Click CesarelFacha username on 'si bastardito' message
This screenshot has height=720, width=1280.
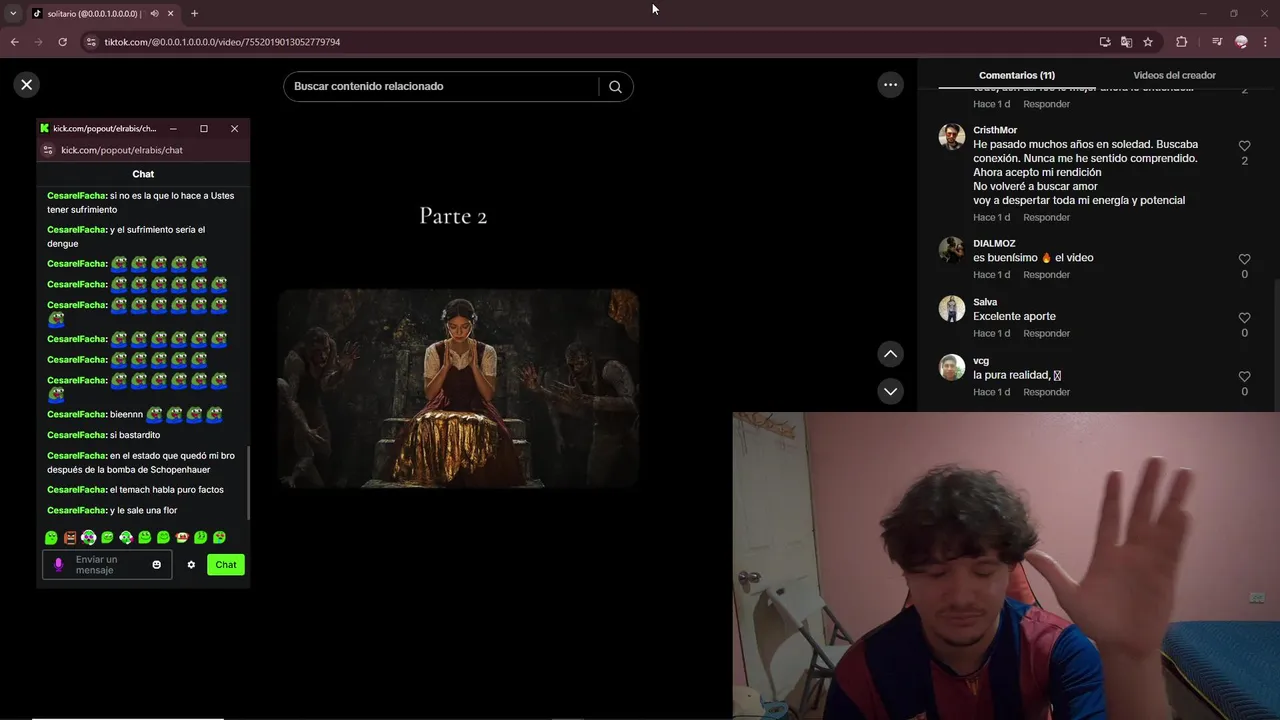tap(77, 435)
